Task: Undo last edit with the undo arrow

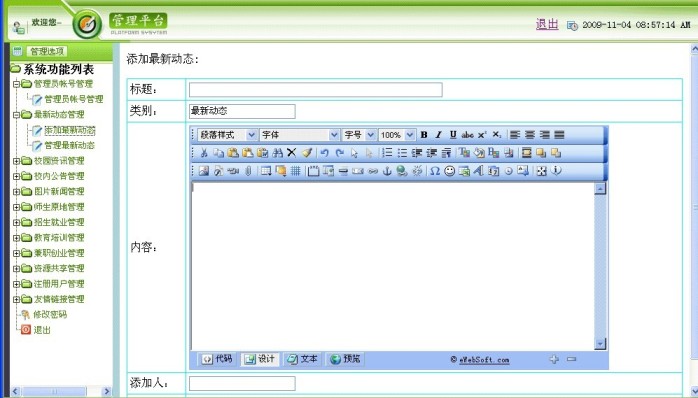Action: (x=325, y=153)
